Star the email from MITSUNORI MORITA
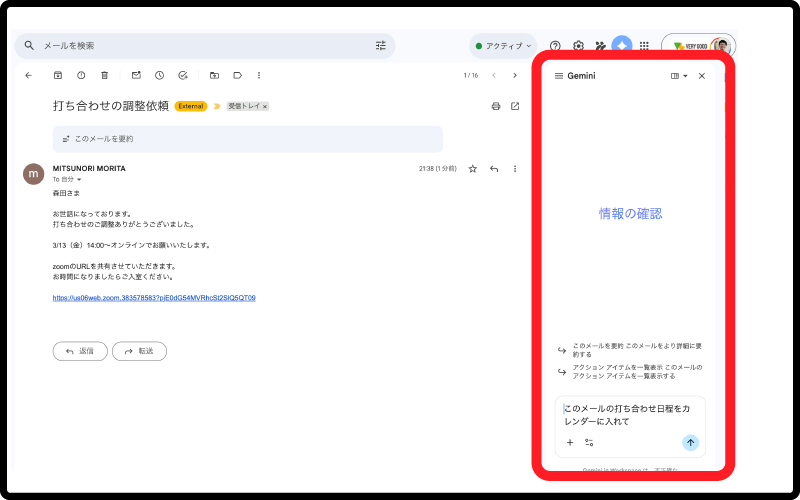This screenshot has height=500, width=800. coord(473,169)
